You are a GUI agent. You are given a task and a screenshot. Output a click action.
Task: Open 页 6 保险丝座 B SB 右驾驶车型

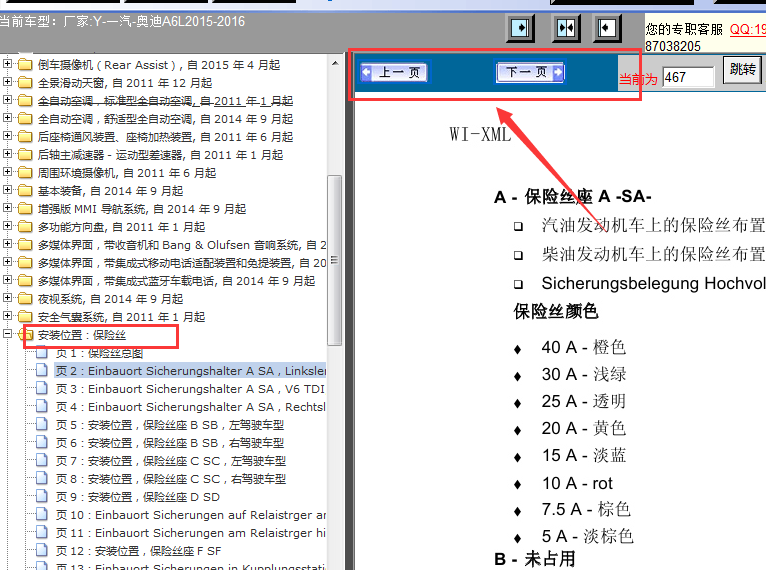(170, 443)
